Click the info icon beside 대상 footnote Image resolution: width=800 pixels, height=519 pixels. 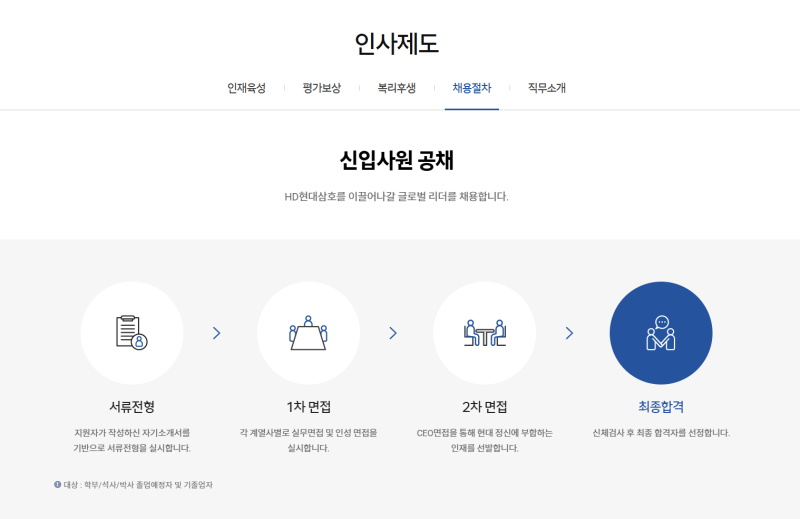coord(57,485)
